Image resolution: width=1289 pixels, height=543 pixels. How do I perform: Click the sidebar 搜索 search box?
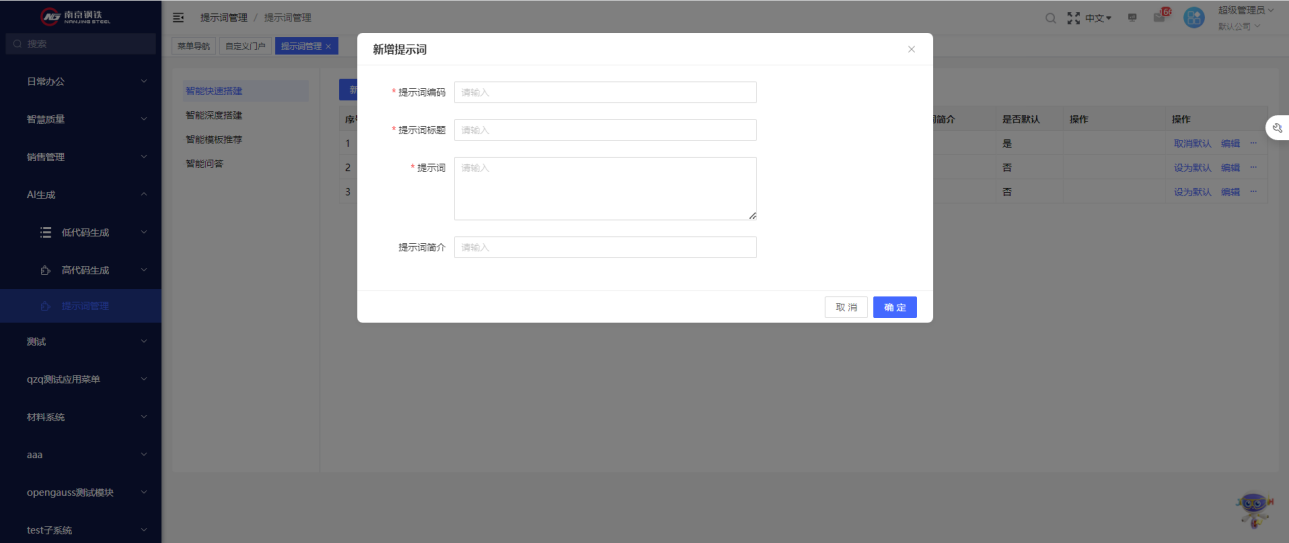[x=80, y=44]
